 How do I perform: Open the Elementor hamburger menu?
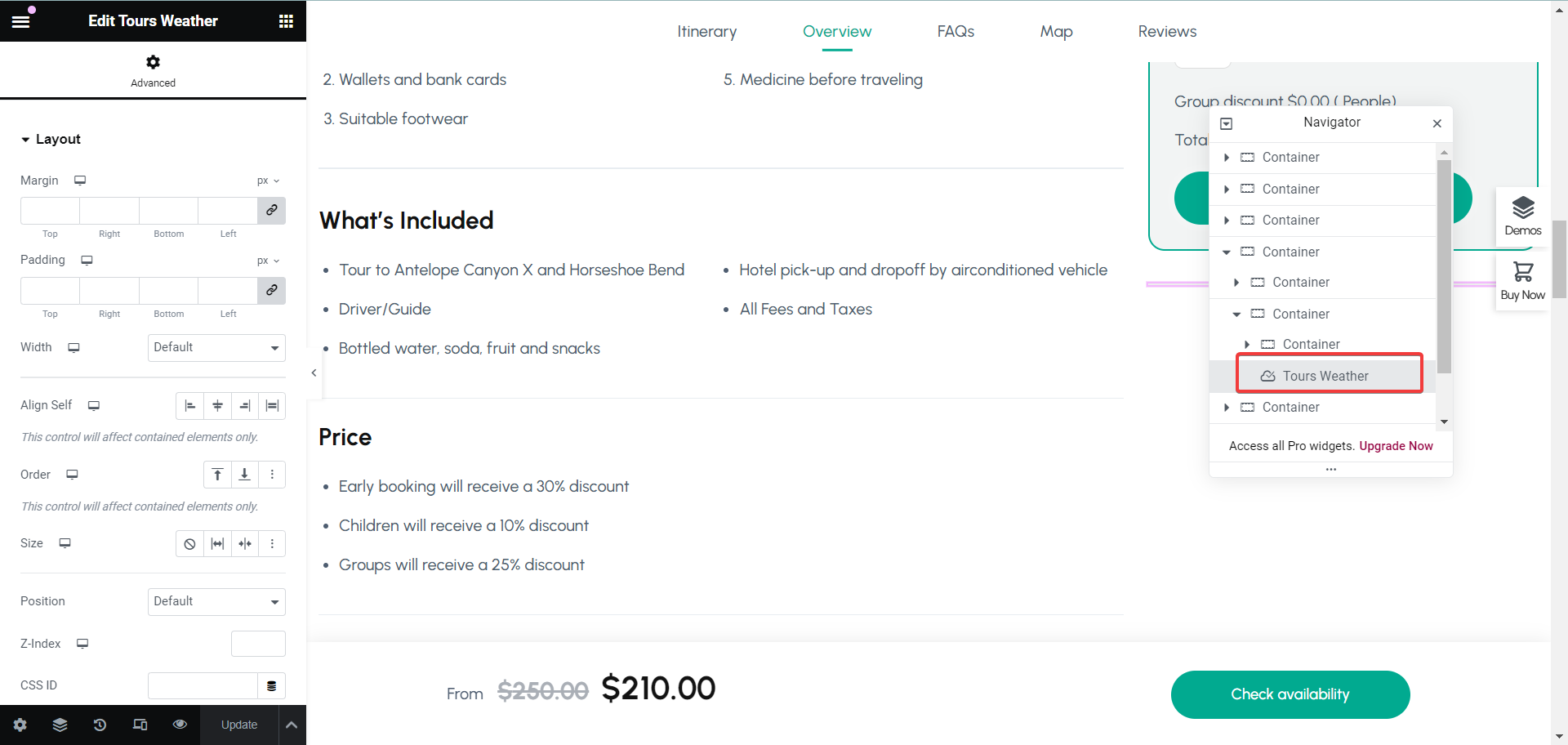click(20, 21)
